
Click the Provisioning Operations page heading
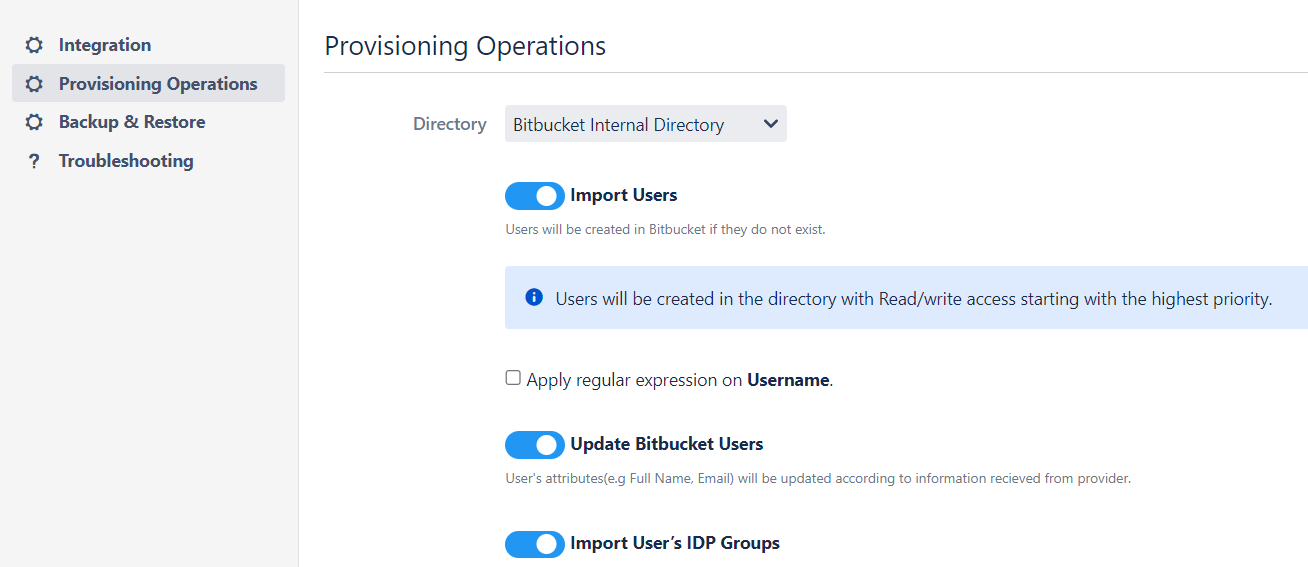pyautogui.click(x=465, y=46)
